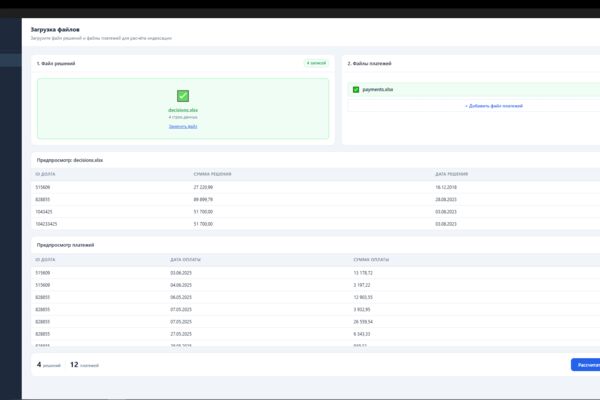Viewport: 600px width, 400px height.
Task: Click the '4 записей' green badge
Action: point(316,63)
